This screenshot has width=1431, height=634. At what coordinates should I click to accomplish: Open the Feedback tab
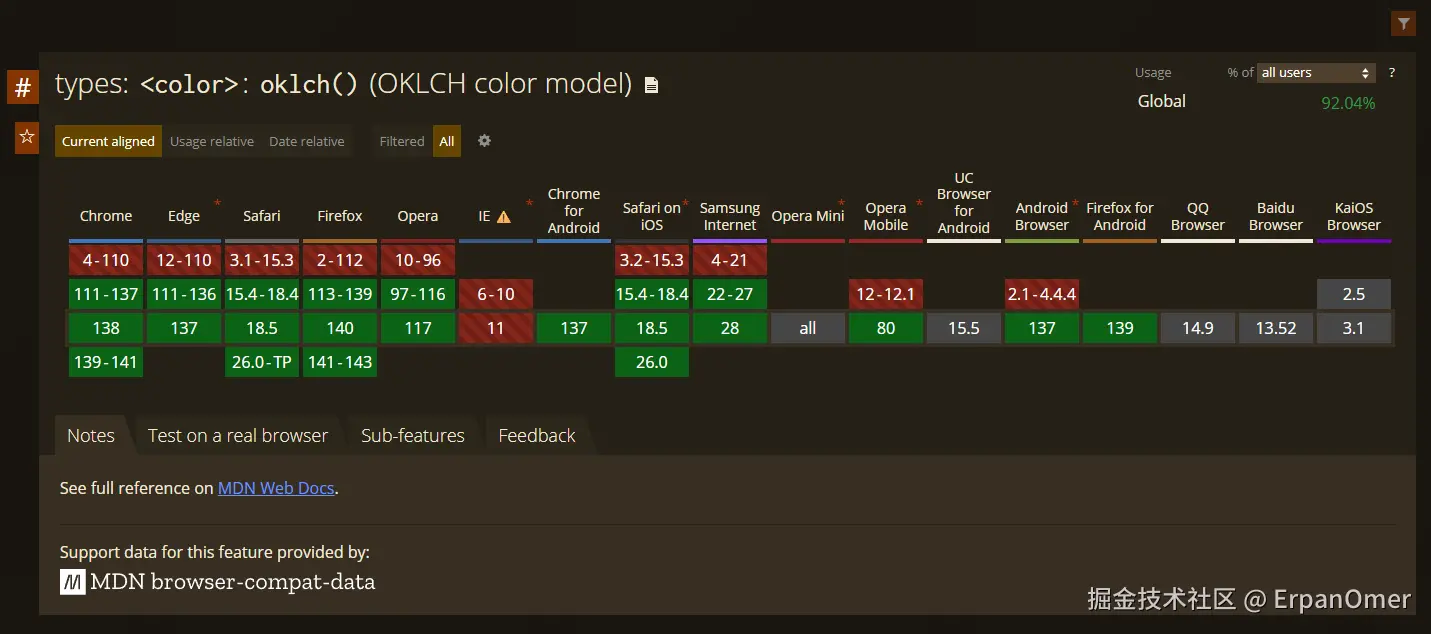tap(537, 436)
